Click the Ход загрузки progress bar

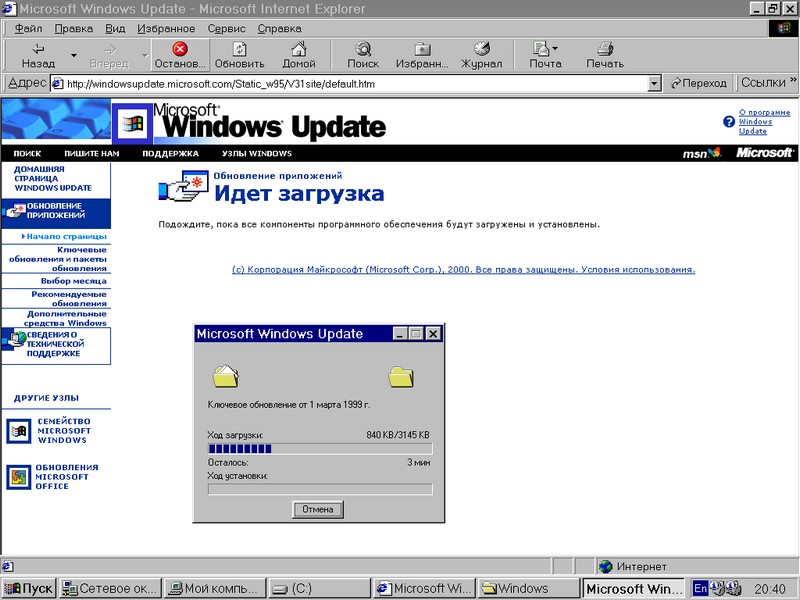pyautogui.click(x=320, y=449)
